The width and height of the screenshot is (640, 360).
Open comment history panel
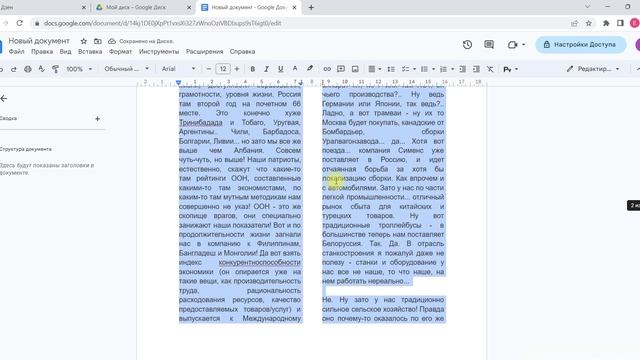(489, 44)
